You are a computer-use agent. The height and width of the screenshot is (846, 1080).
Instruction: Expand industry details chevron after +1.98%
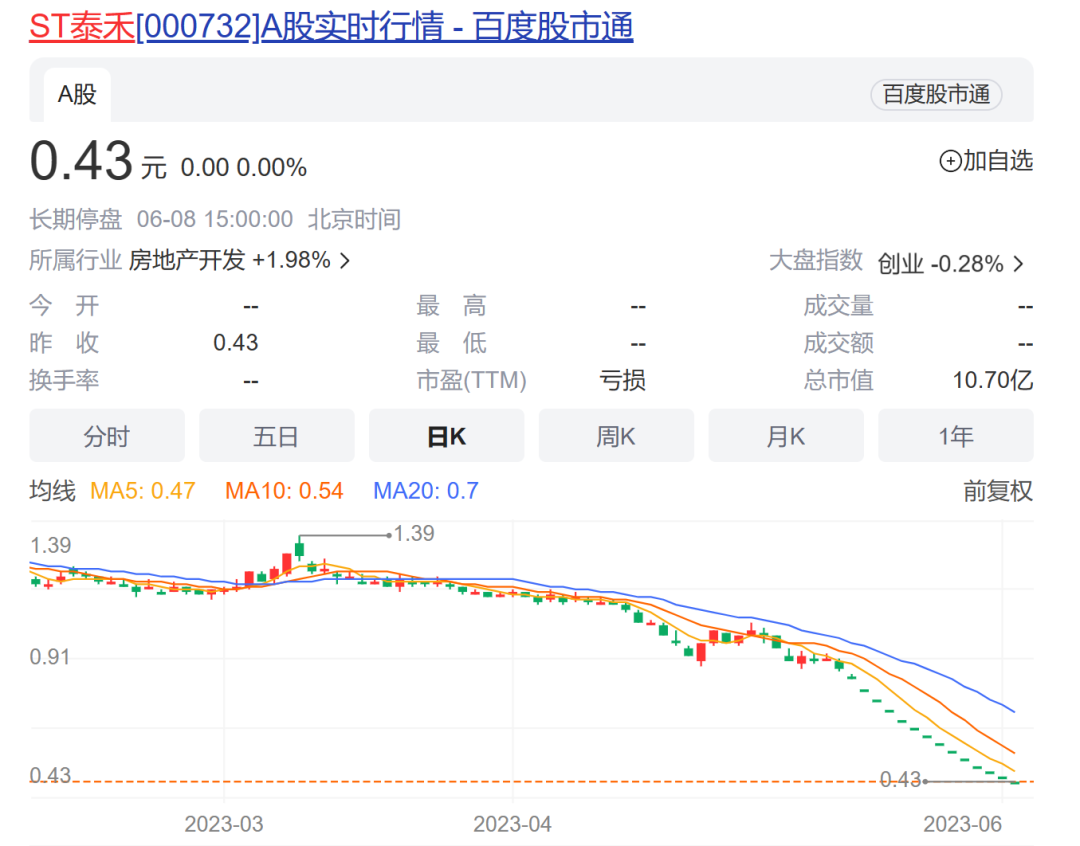point(345,261)
